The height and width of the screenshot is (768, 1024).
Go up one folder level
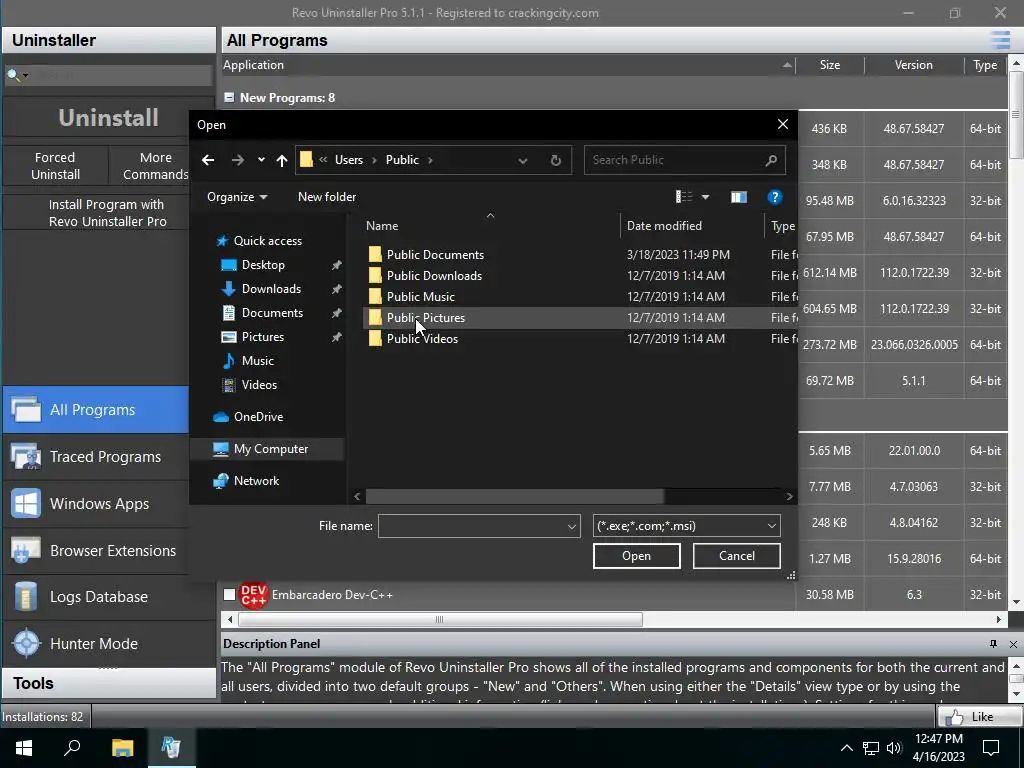[281, 160]
